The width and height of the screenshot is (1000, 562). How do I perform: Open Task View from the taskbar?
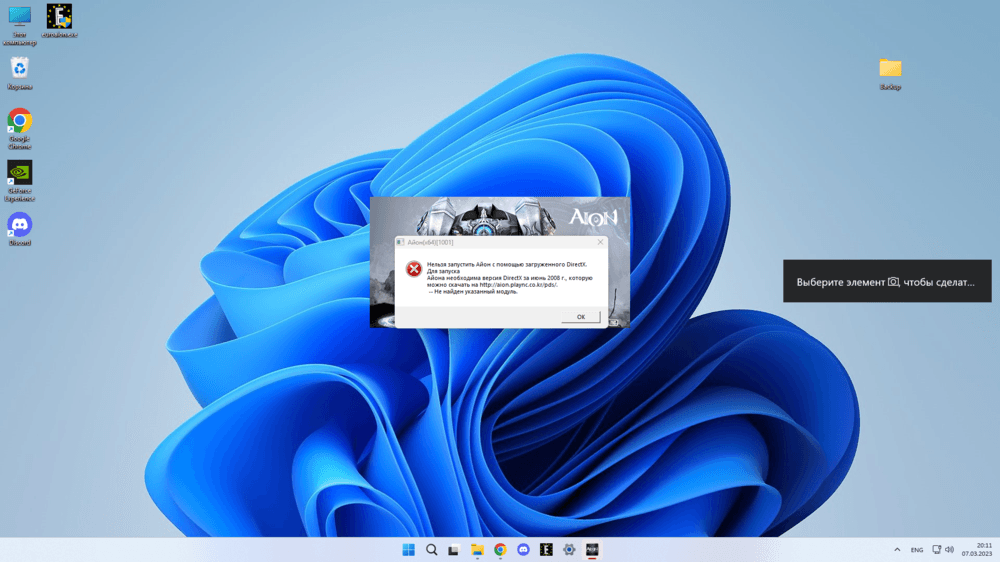[x=454, y=550]
